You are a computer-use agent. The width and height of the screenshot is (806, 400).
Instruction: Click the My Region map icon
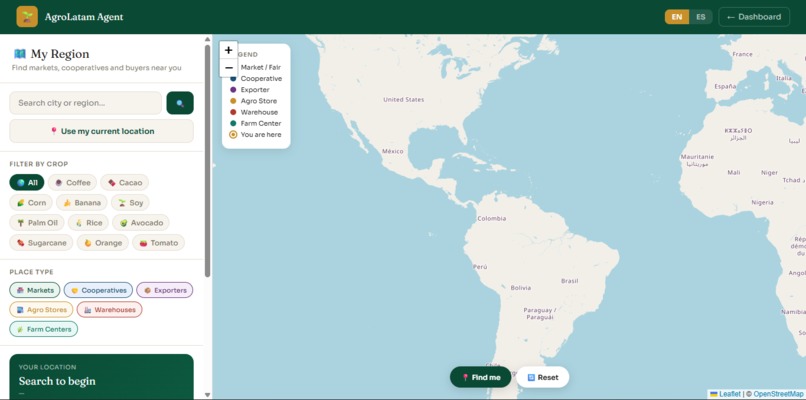click(x=20, y=53)
